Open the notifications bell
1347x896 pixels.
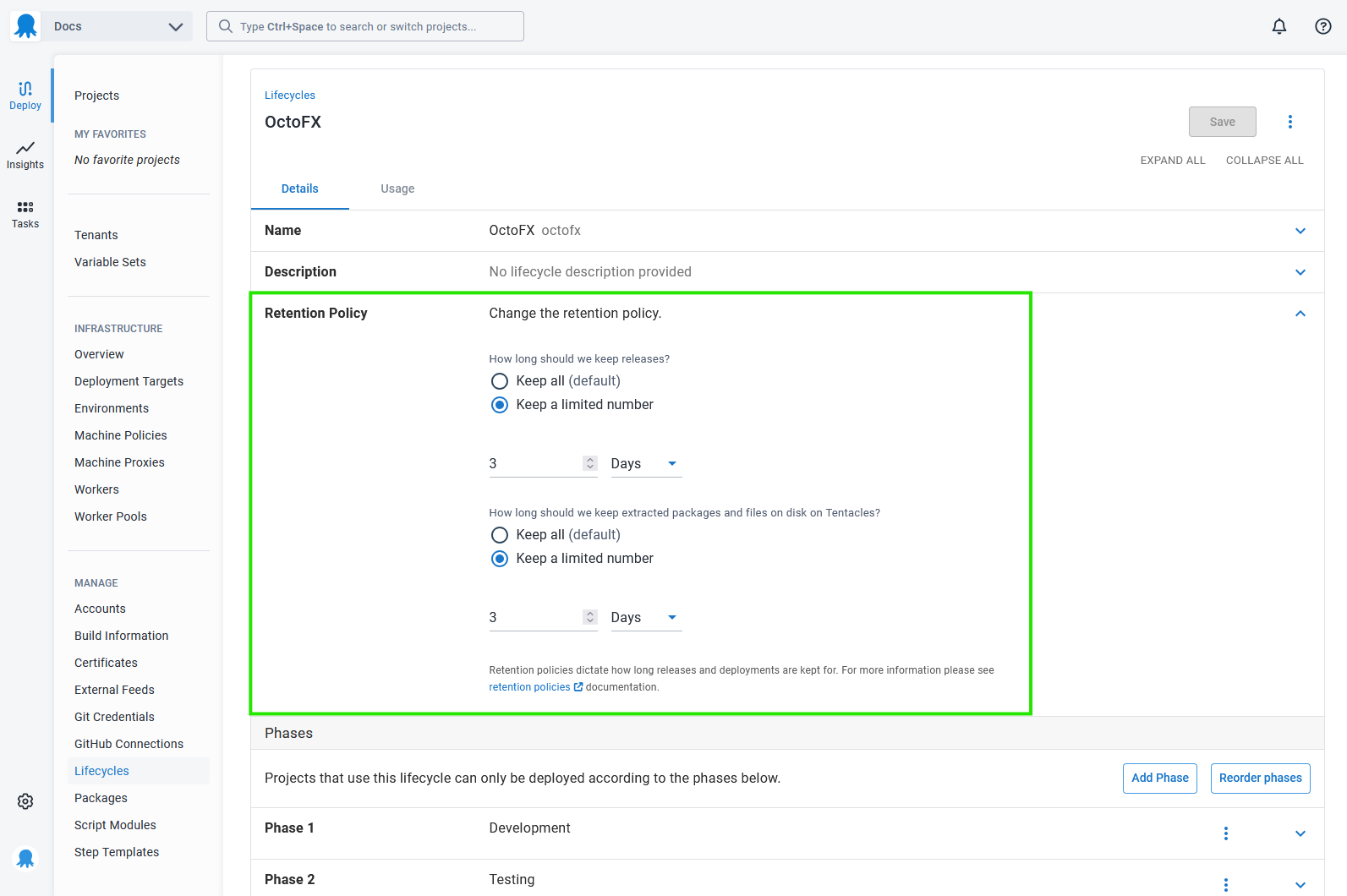1279,26
